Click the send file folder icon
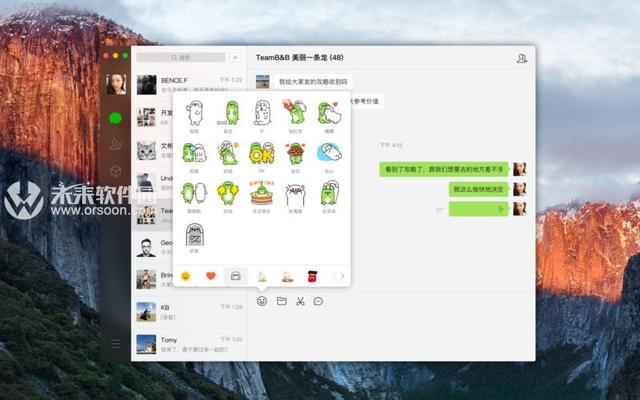640x400 pixels. [282, 301]
